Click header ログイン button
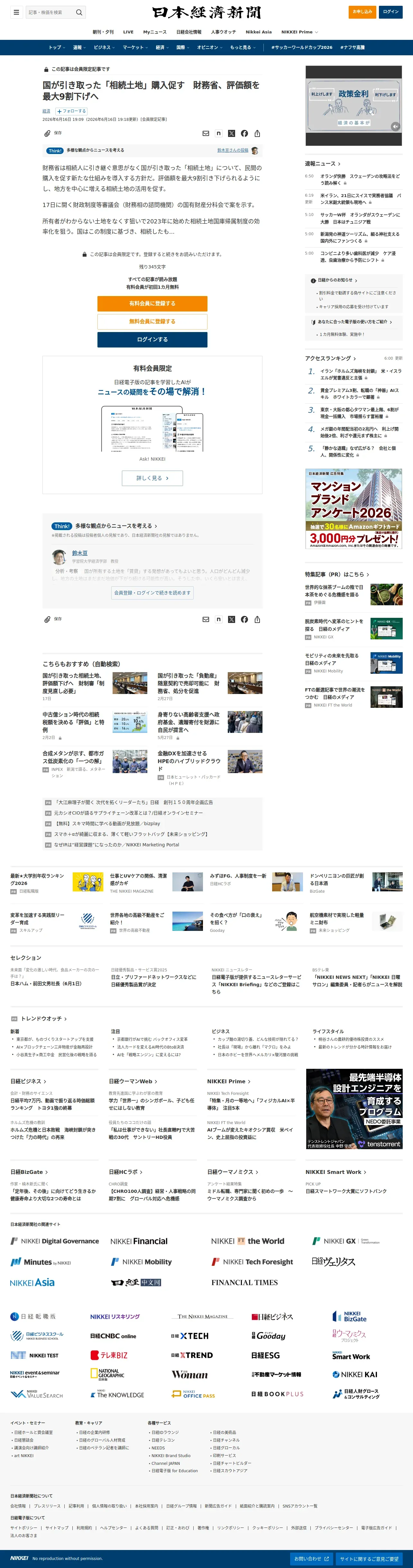Screen dimensions: 413x1568 (x=390, y=12)
